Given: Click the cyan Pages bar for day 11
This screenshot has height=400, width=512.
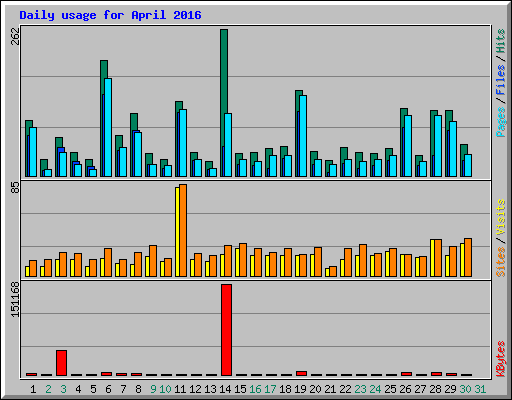Looking at the screenshot, I should pyautogui.click(x=183, y=143).
